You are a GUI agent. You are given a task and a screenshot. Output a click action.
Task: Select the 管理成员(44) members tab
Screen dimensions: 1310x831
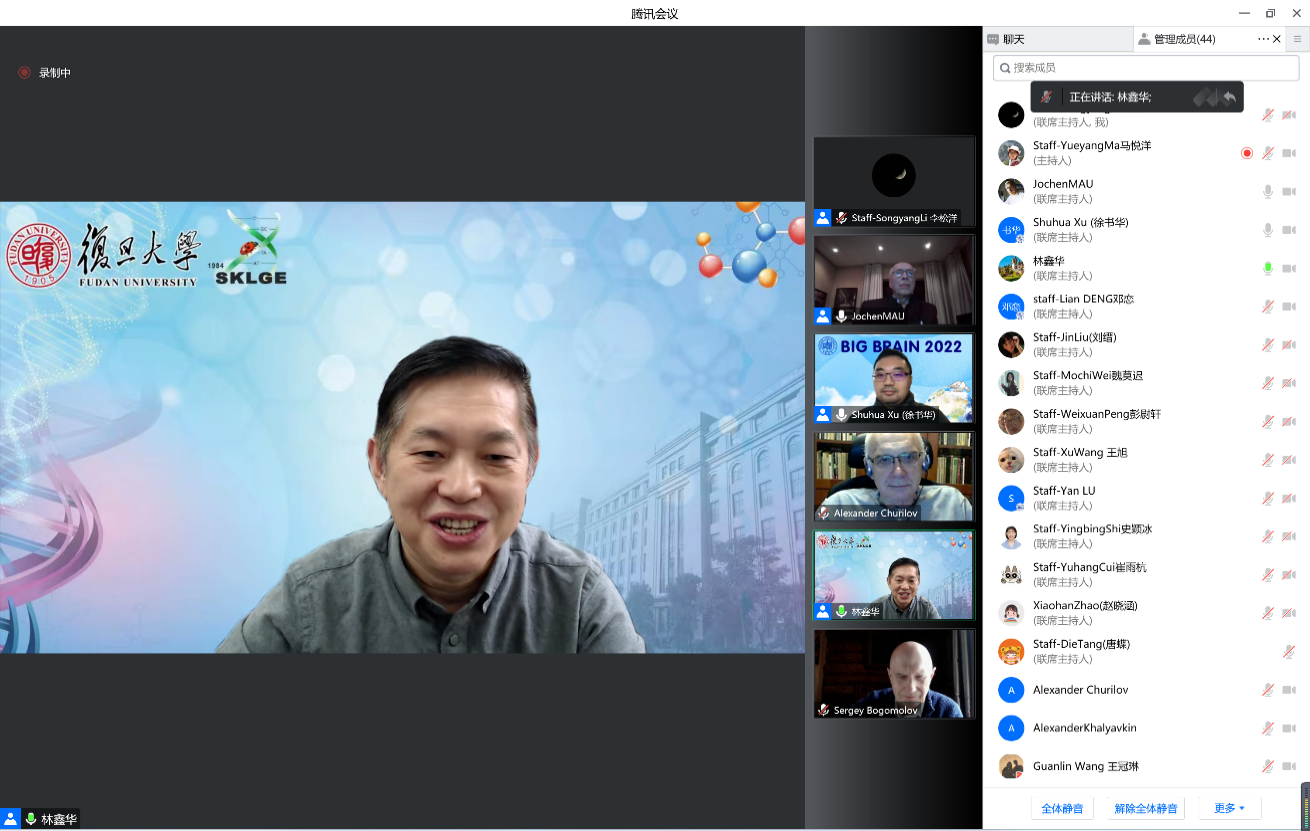(x=1183, y=39)
